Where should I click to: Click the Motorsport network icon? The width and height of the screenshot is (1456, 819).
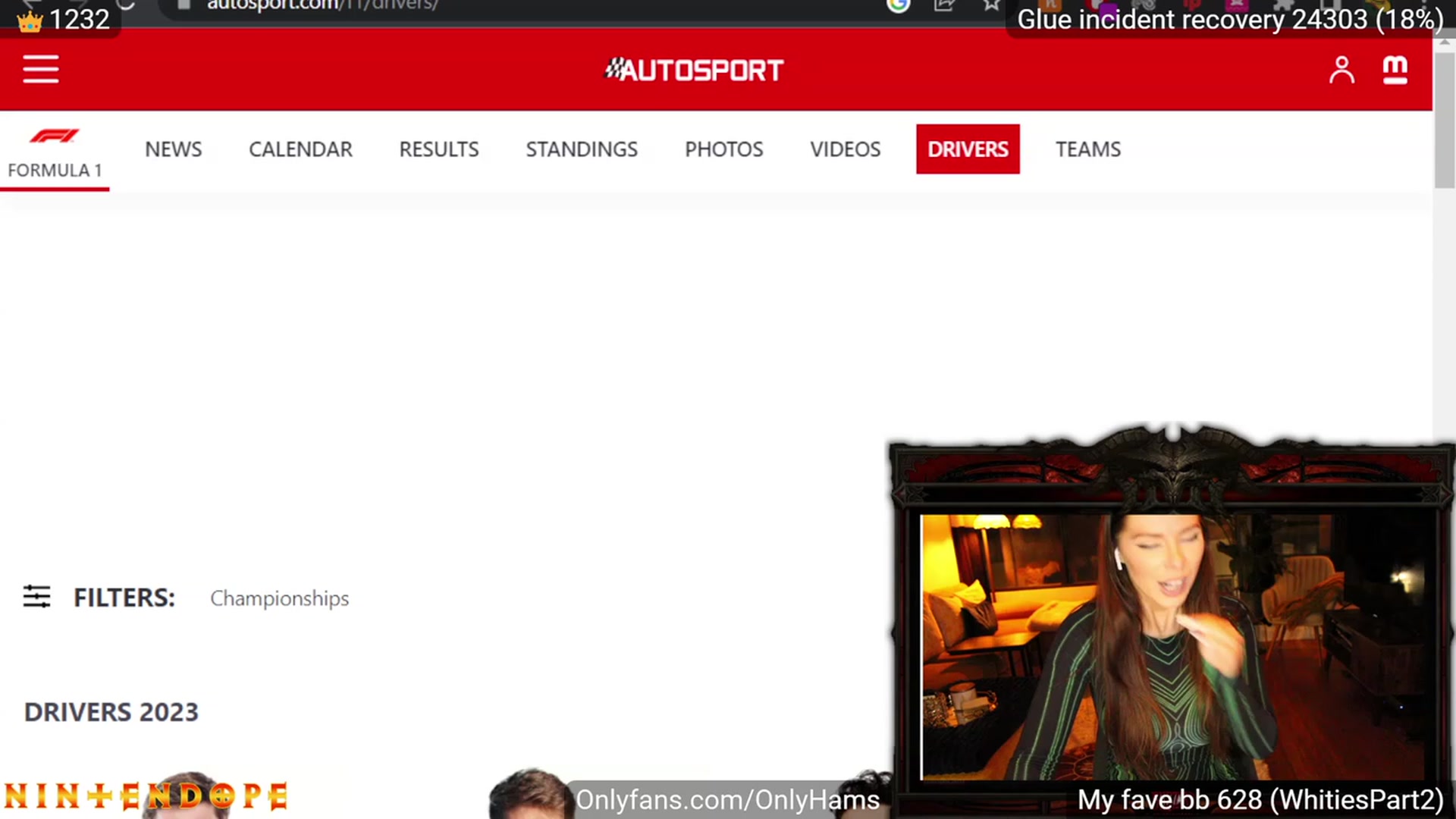click(x=1395, y=70)
